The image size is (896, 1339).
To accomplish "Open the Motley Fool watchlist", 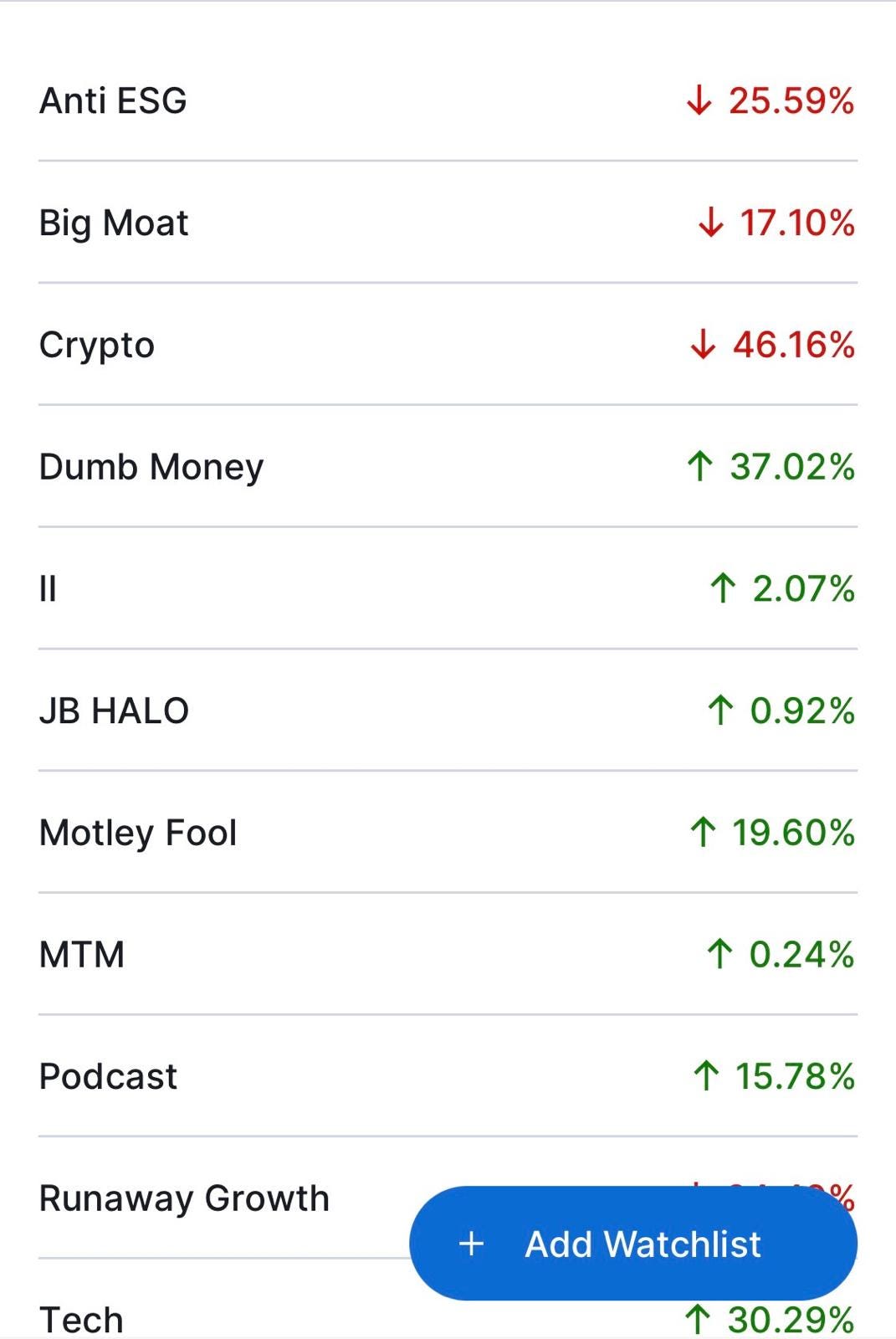I will point(448,833).
